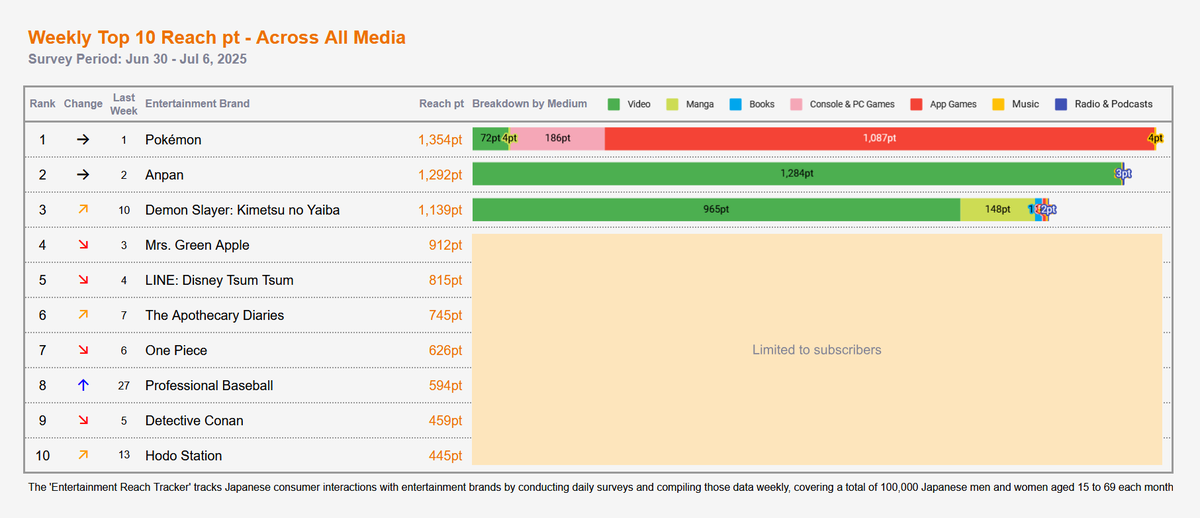This screenshot has height=518, width=1200.
Task: Click the Last Week column header
Action: [x=124, y=104]
